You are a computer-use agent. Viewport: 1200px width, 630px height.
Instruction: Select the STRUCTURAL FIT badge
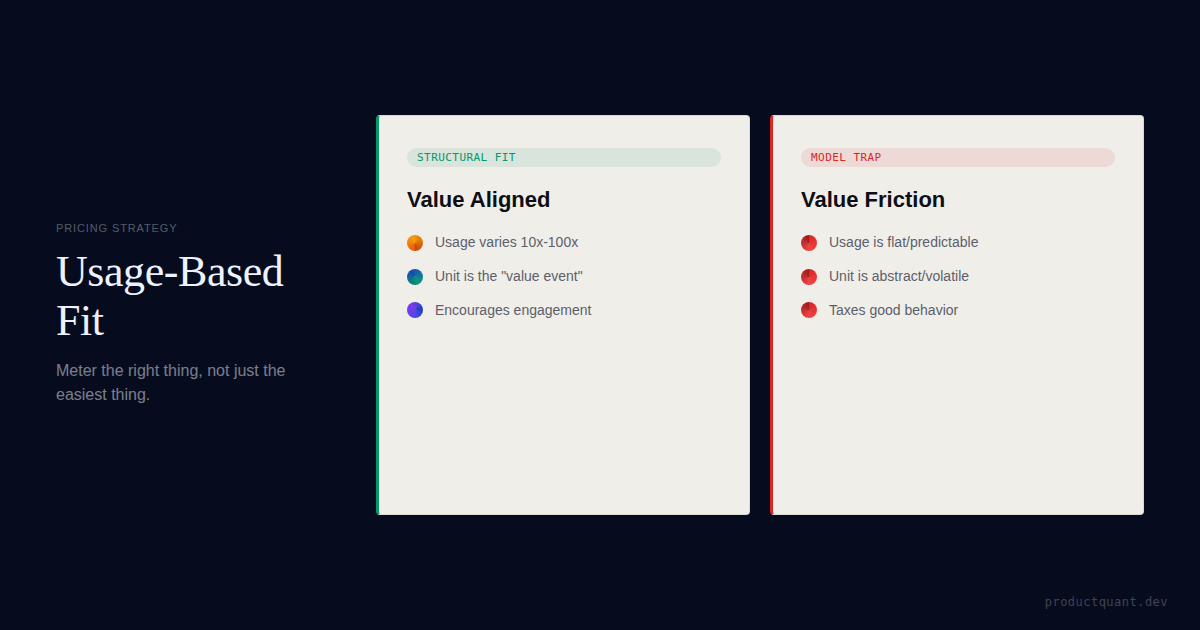466,157
